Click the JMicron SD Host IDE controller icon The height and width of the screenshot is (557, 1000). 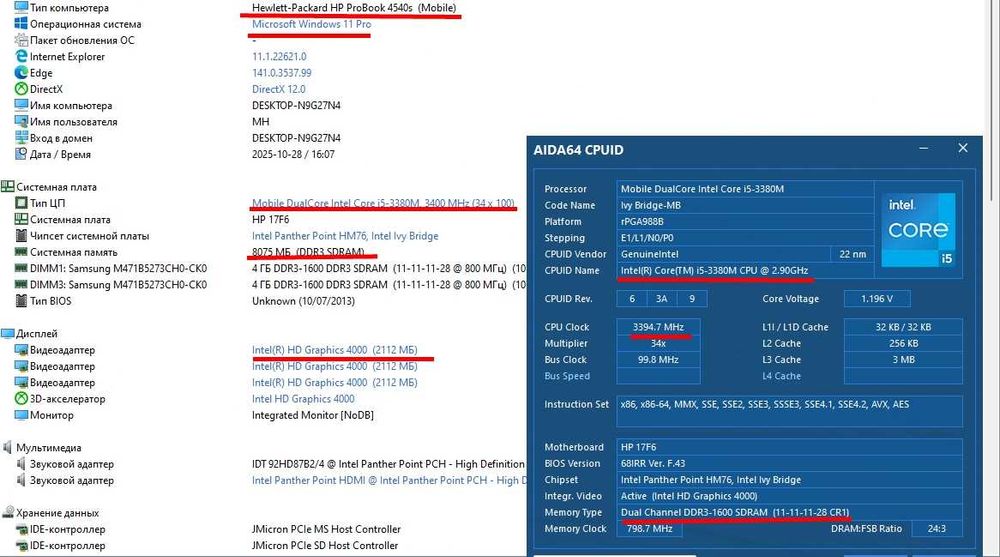pos(21,546)
